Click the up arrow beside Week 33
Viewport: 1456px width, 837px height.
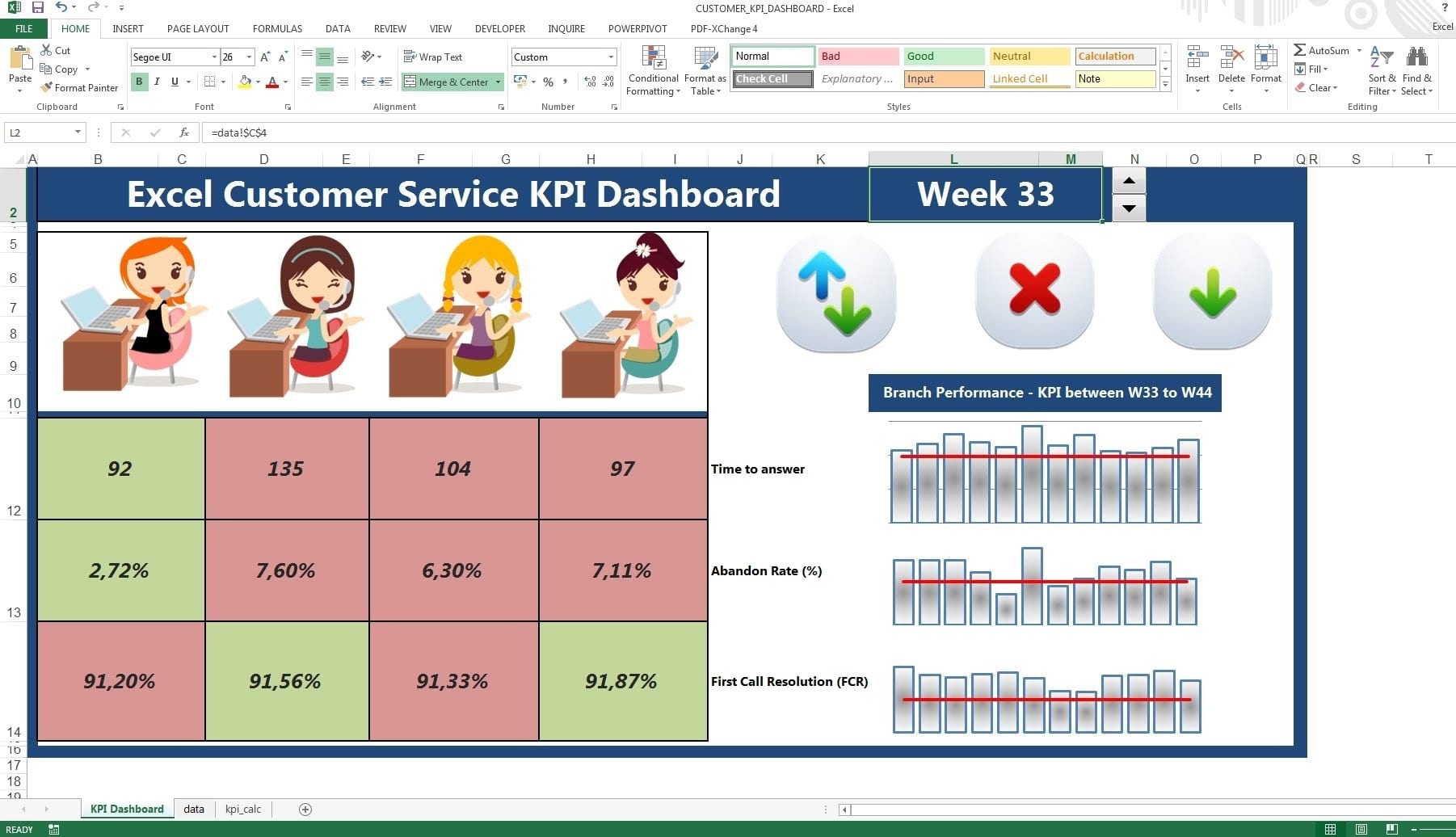click(x=1129, y=179)
